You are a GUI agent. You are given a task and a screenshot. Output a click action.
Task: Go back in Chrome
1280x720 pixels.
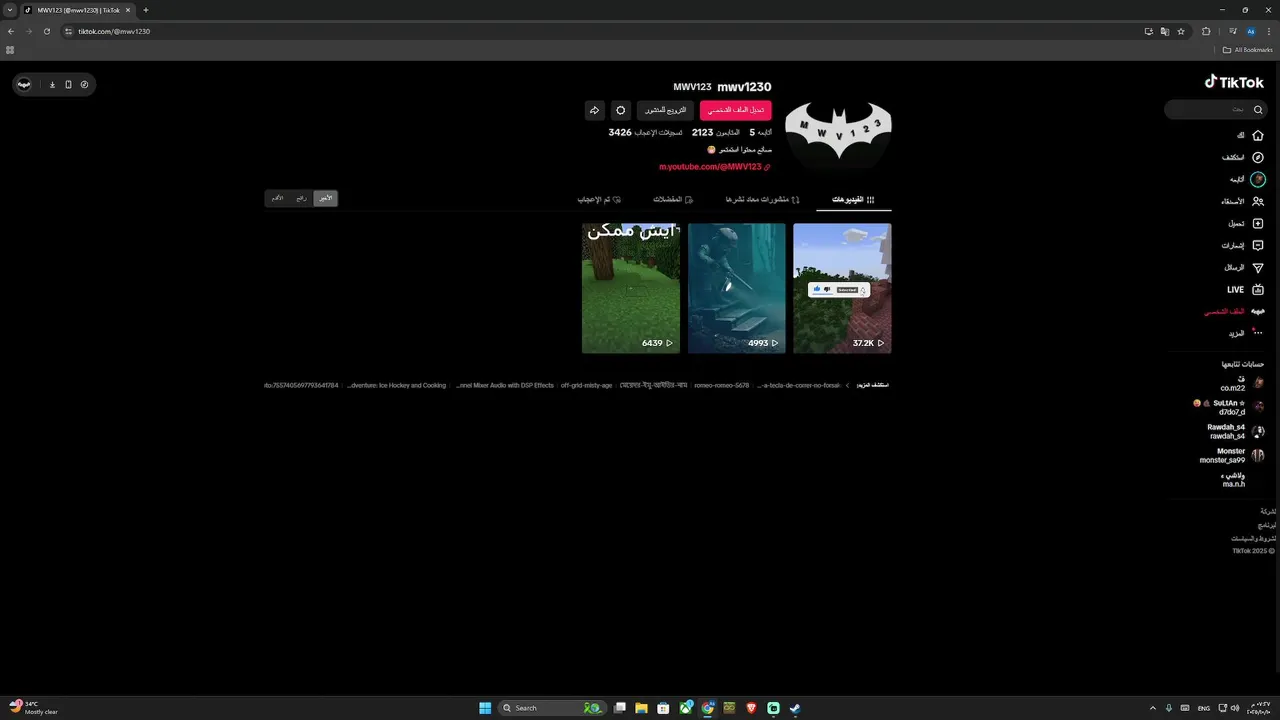[x=11, y=31]
